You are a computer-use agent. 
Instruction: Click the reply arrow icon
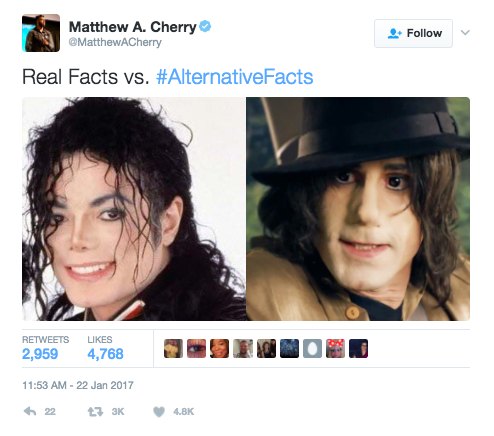(30, 412)
